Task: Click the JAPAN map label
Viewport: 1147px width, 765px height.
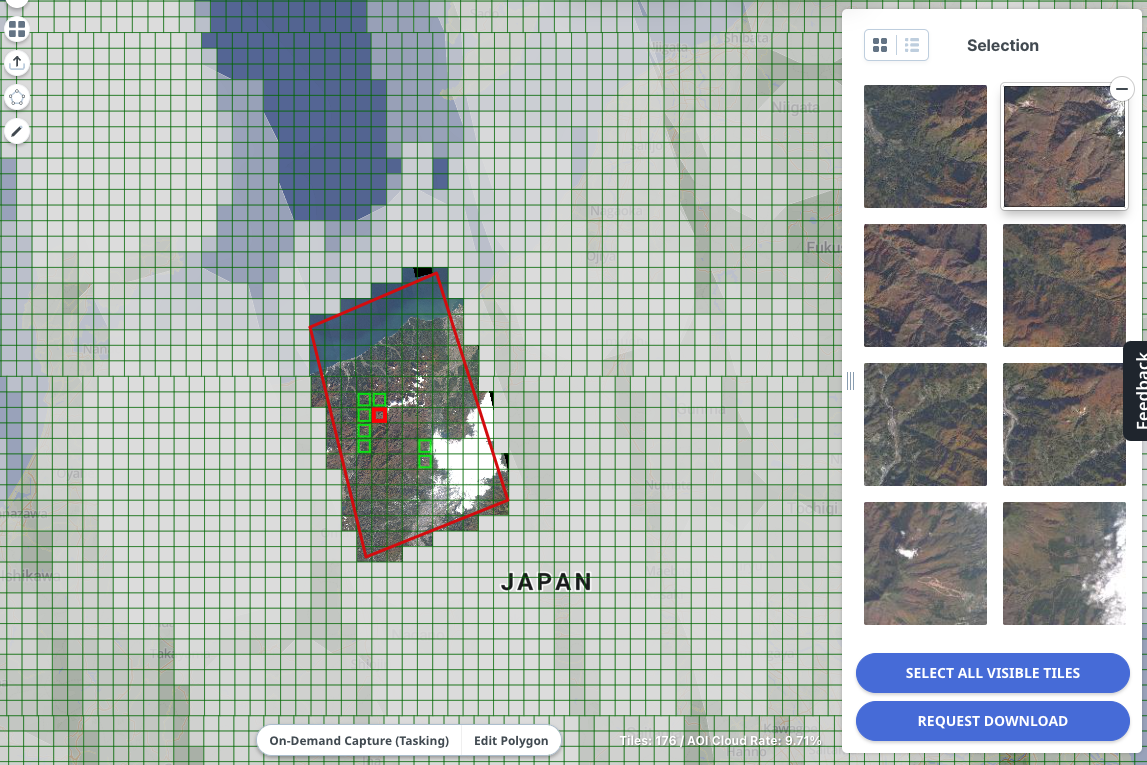Action: coord(546,582)
